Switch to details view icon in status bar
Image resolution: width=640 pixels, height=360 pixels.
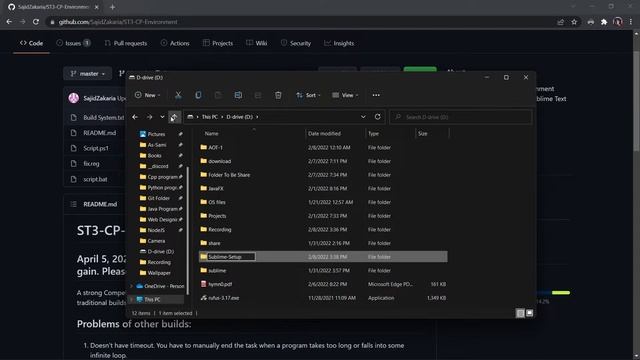[x=520, y=313]
